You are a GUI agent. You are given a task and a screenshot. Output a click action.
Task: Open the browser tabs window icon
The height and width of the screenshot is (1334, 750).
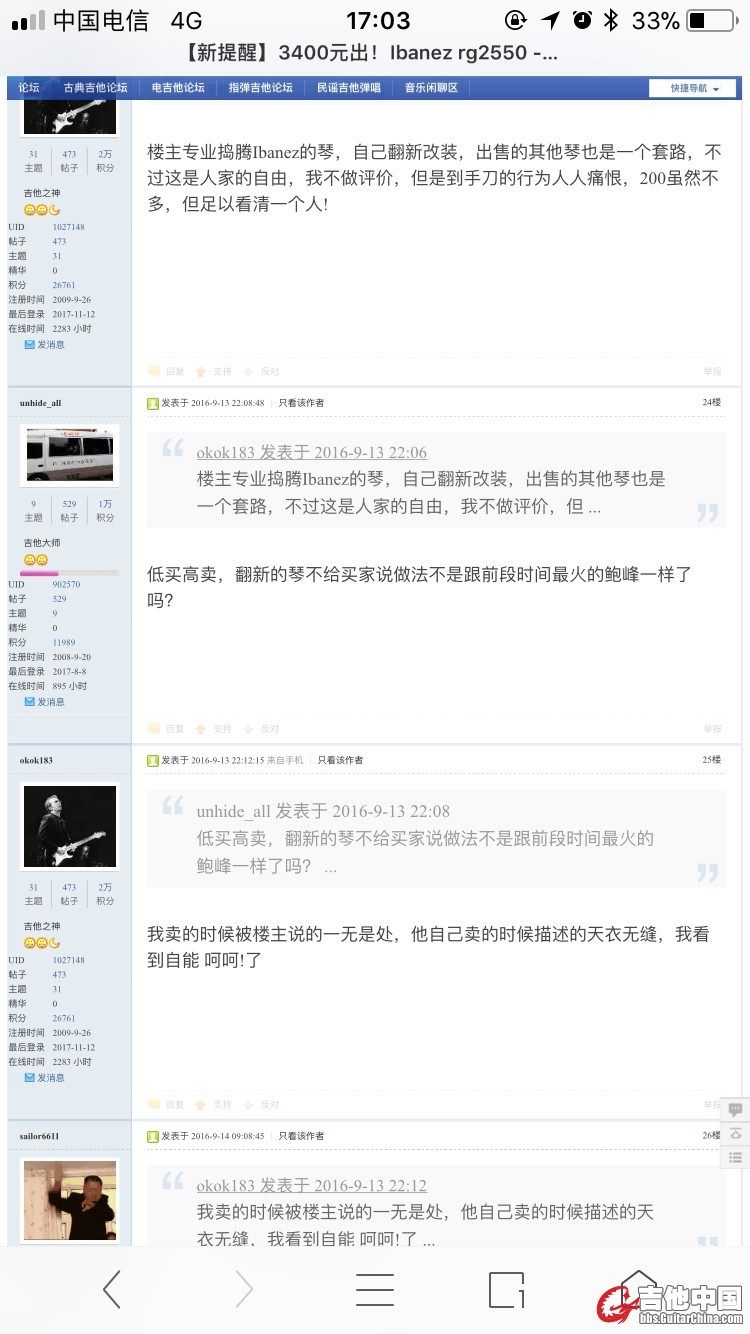[x=507, y=1290]
